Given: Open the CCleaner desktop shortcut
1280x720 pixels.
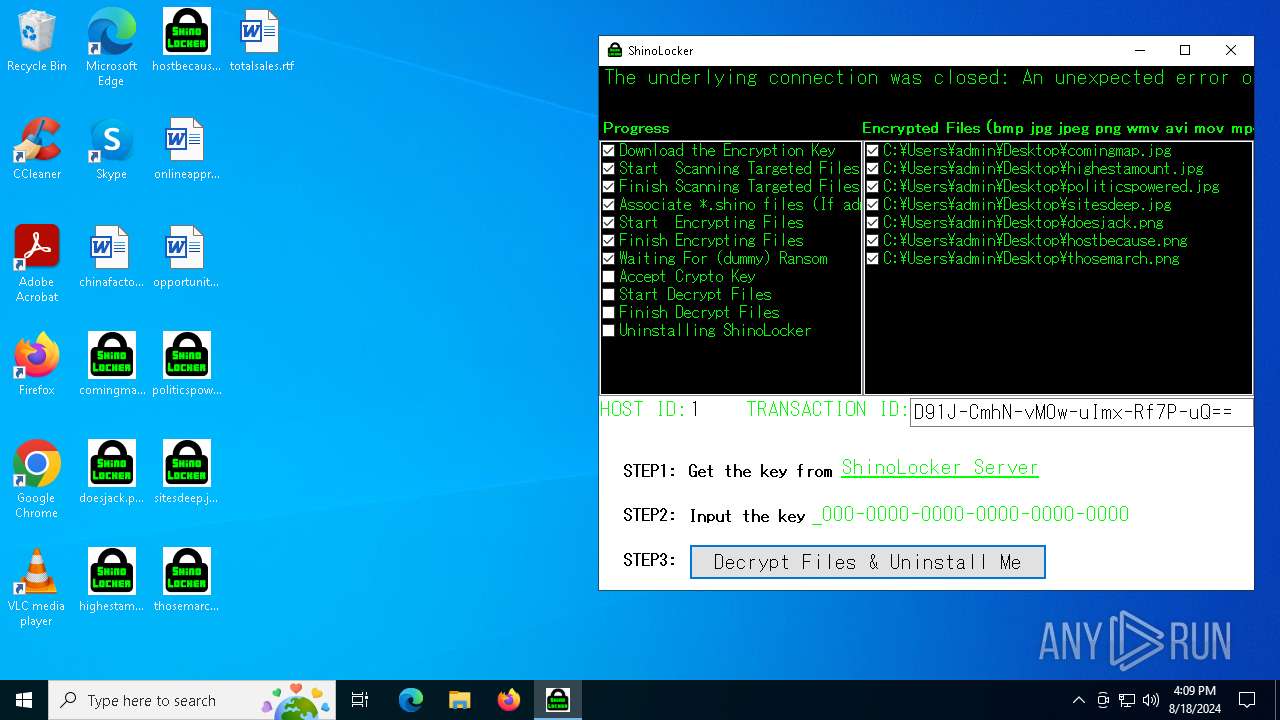Looking at the screenshot, I should 37,150.
